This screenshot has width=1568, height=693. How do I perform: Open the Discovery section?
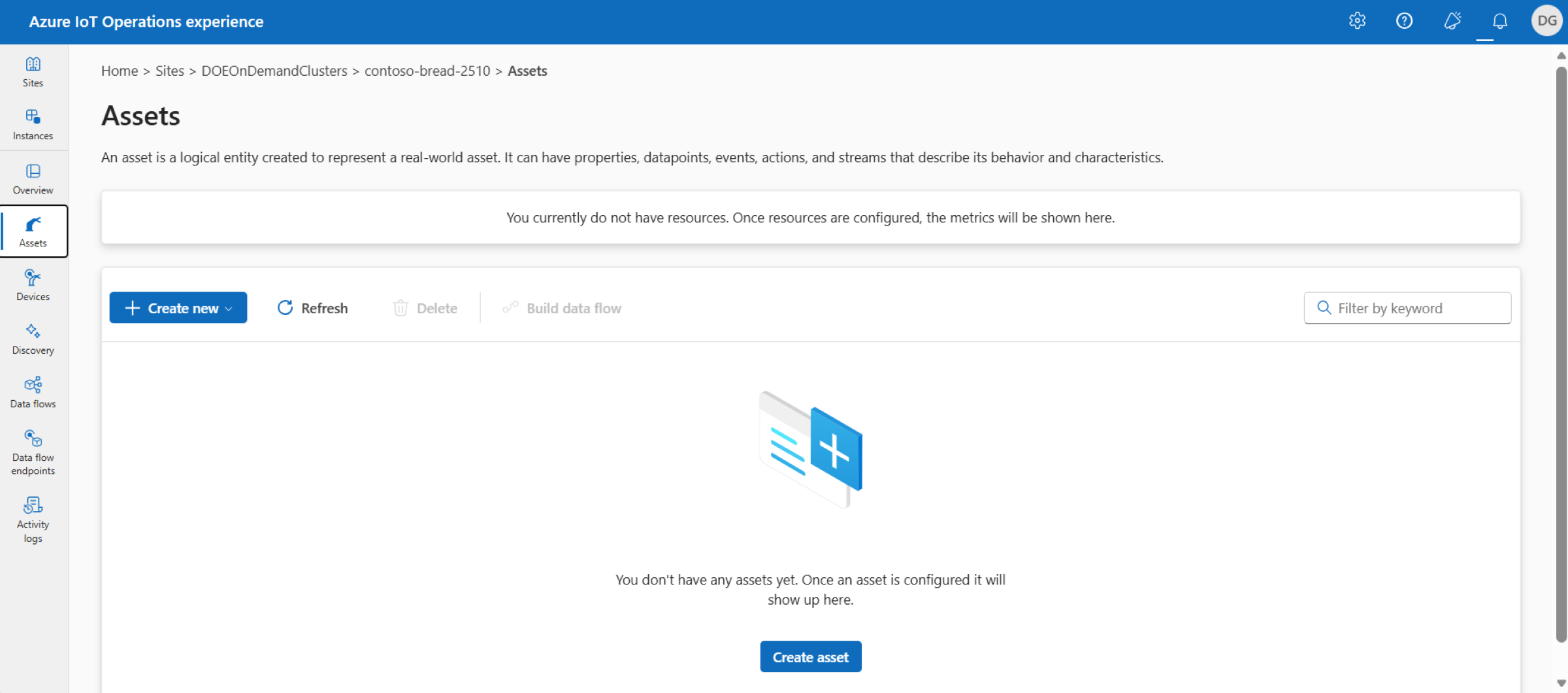[x=33, y=339]
